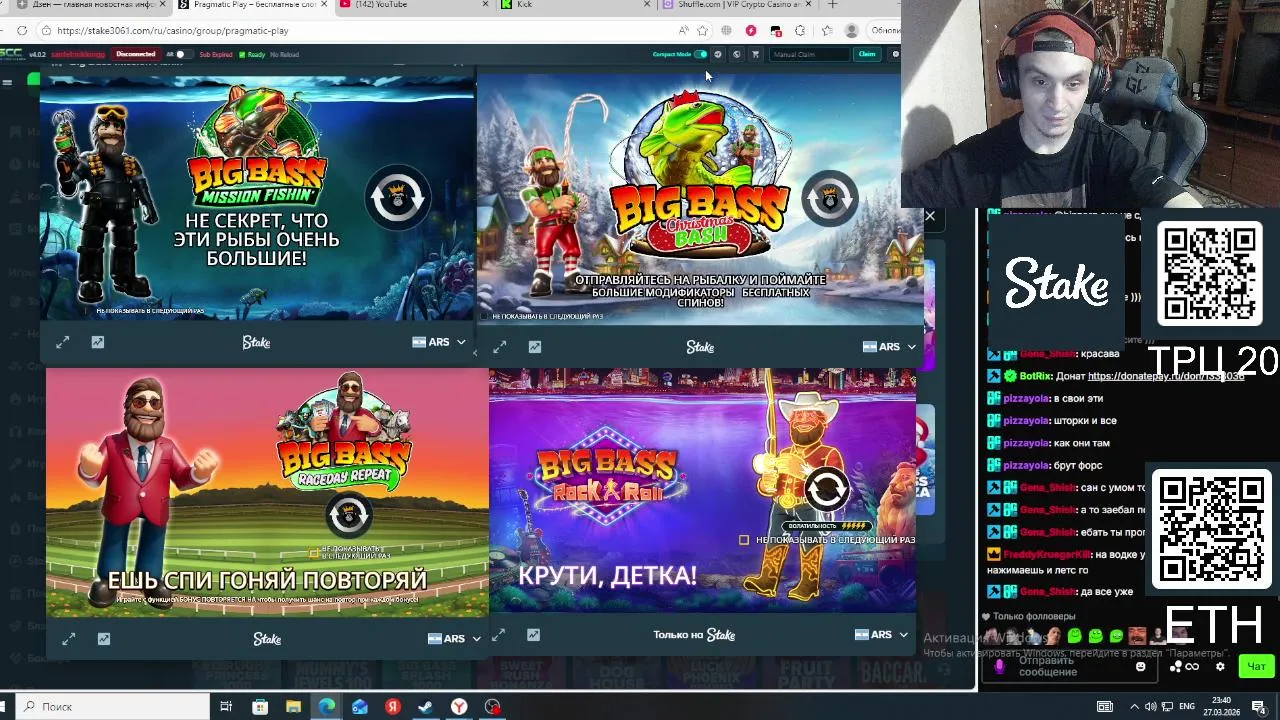Toggle the Ready checkbox in SCC toolbar

[243, 54]
